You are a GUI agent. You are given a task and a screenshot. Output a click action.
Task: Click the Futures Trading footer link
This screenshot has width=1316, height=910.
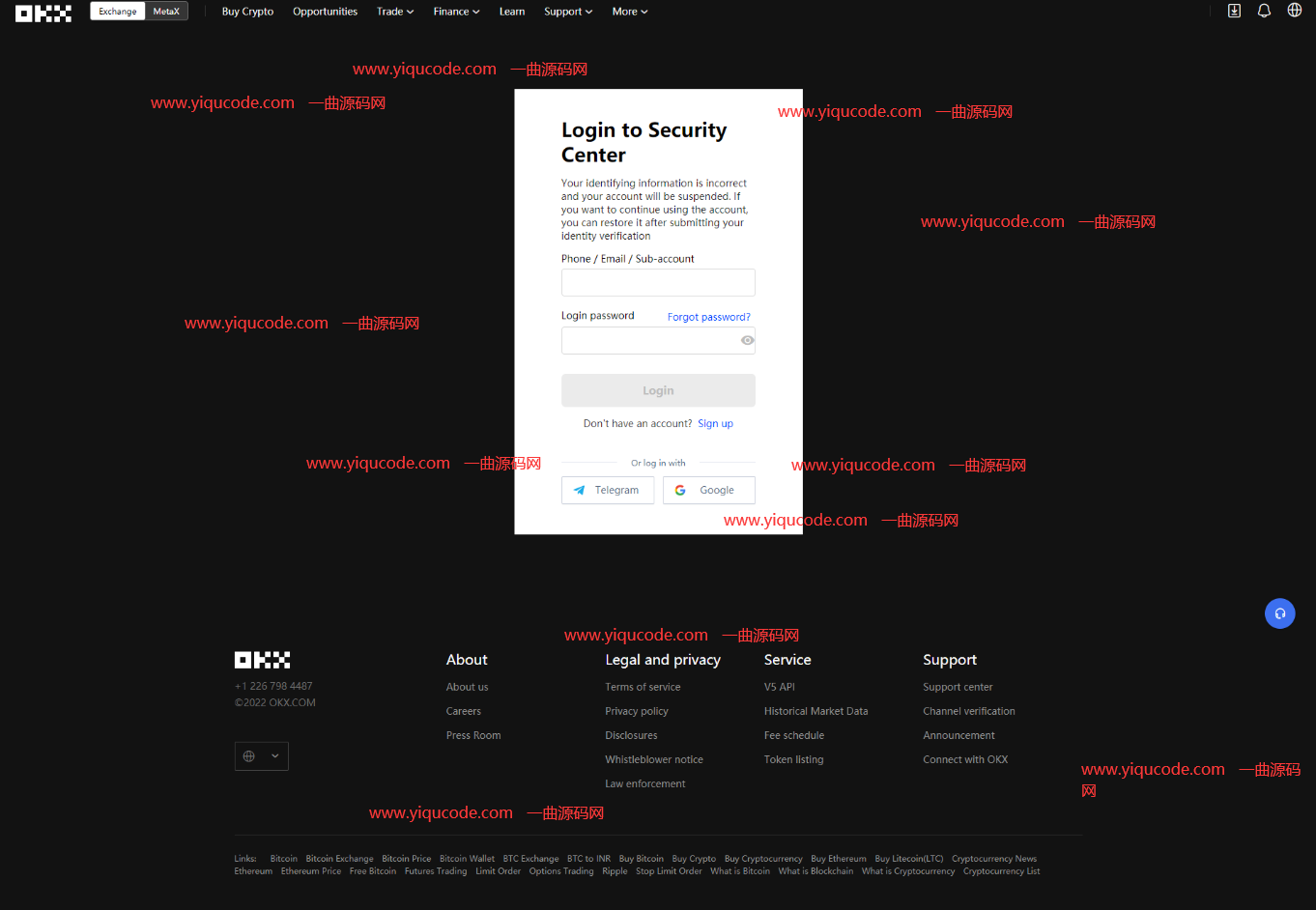click(436, 871)
